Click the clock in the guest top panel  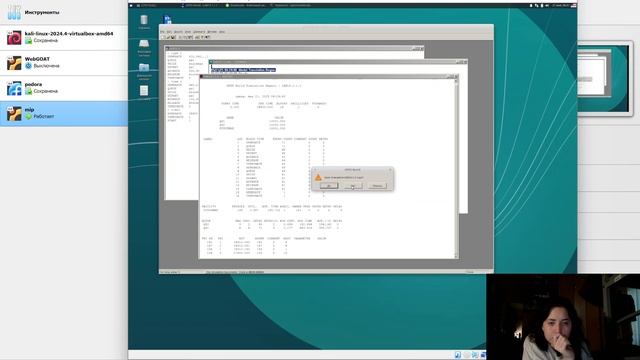[x=561, y=6]
